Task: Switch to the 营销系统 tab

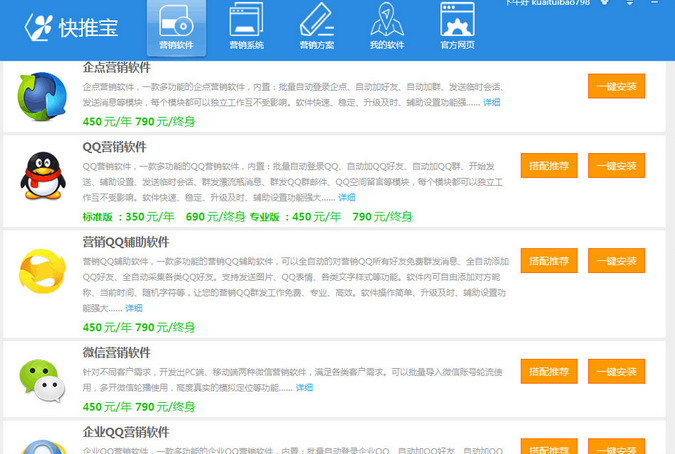Action: (246, 27)
